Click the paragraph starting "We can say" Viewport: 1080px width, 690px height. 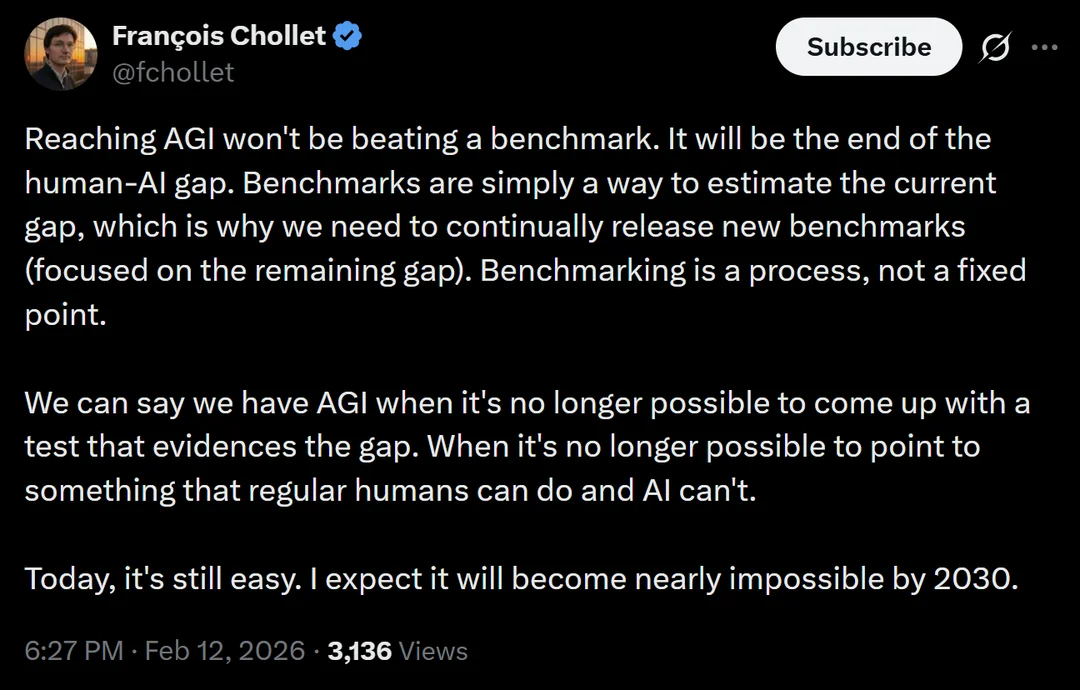[528, 446]
